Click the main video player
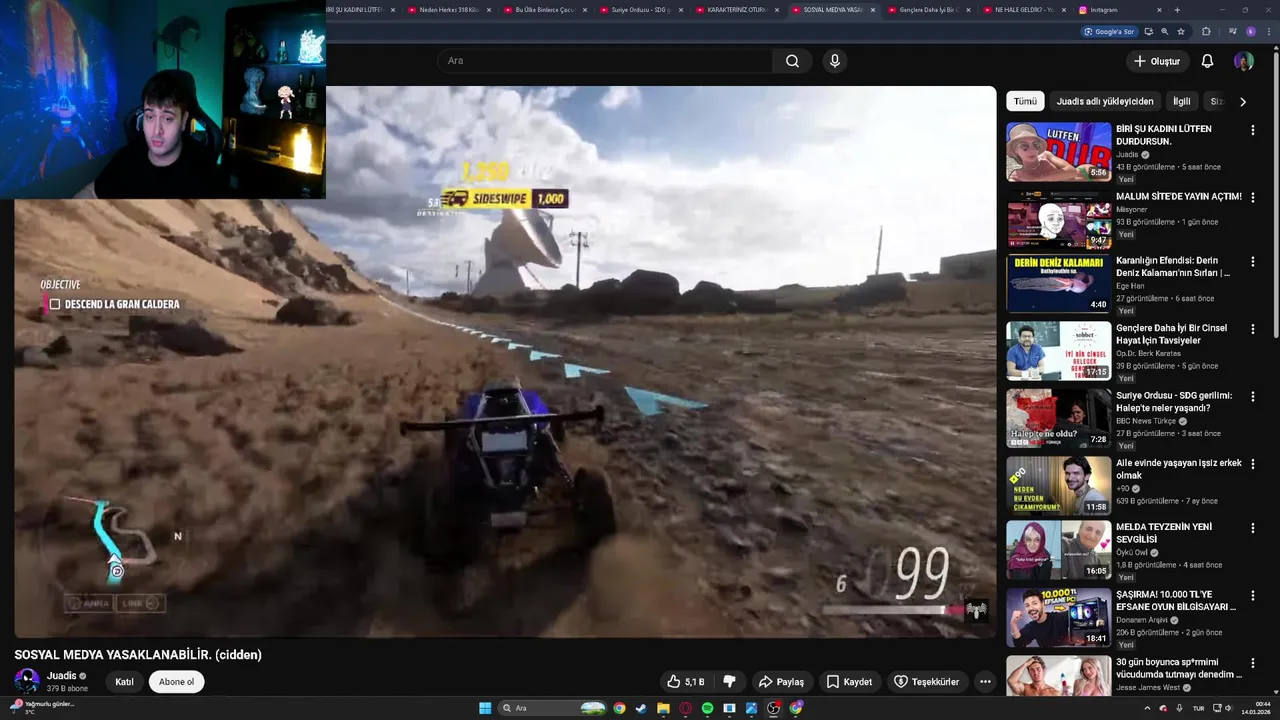This screenshot has width=1280, height=720. [505, 362]
